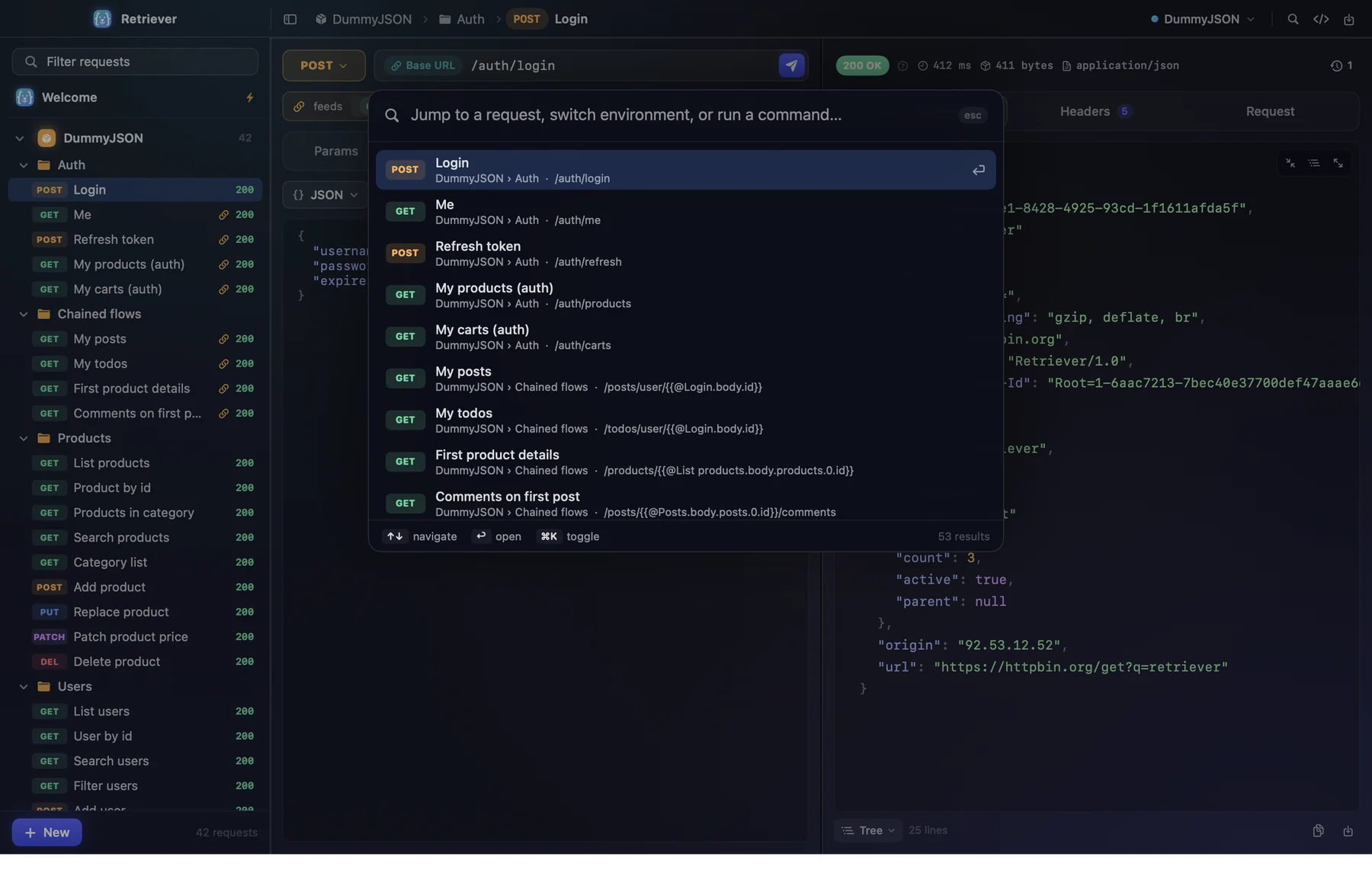Click link icon on My carts (auth) row
Viewport: 1372px width, 886px height.
tap(223, 289)
